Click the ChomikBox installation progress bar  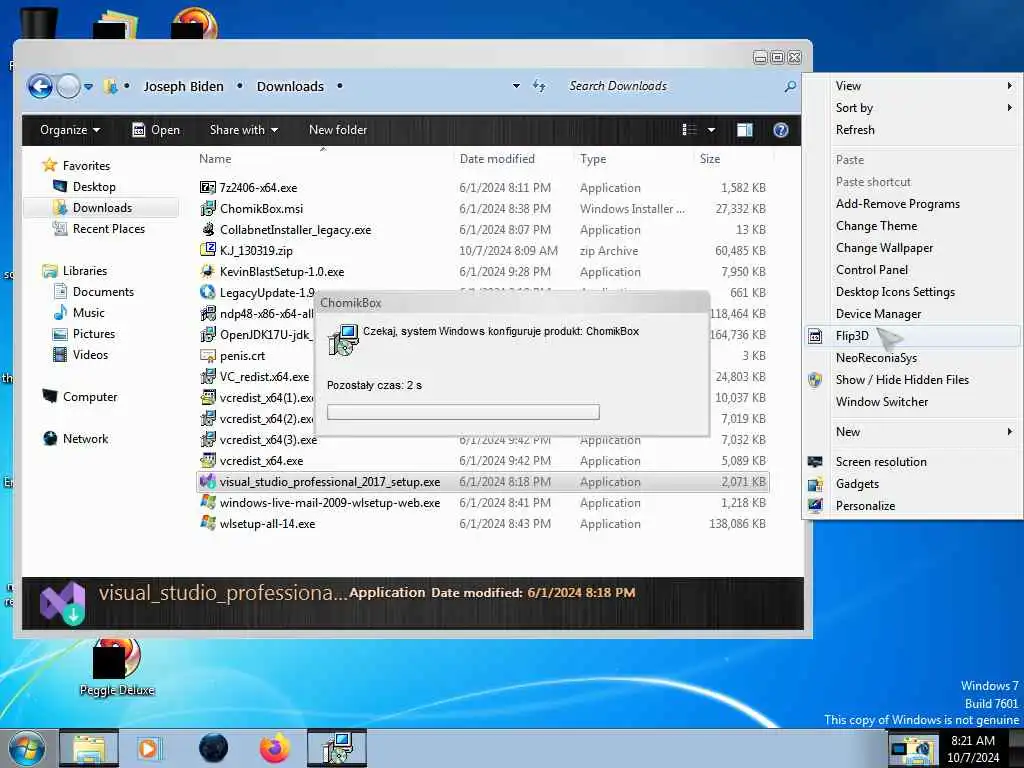(x=463, y=412)
